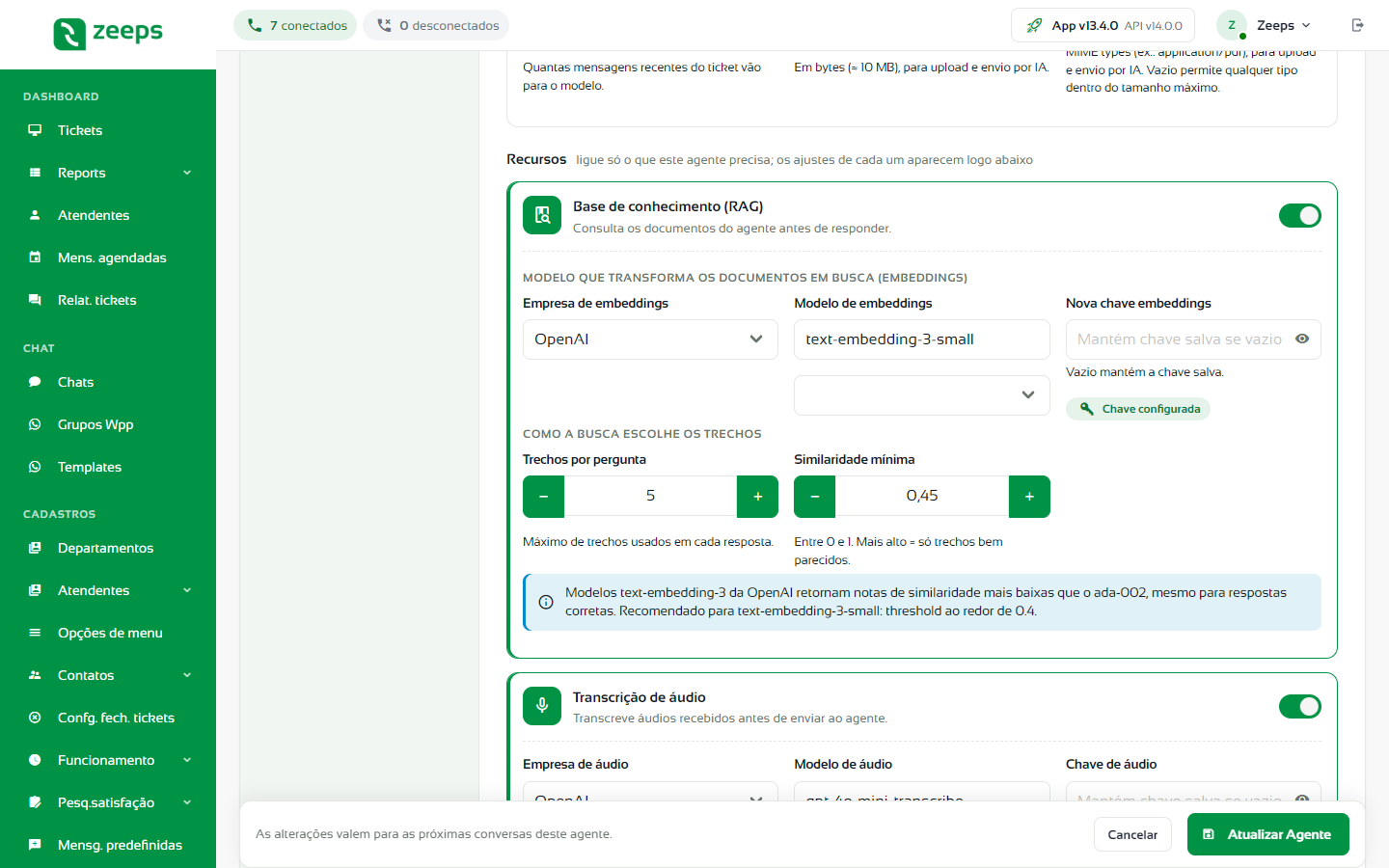This screenshot has height=868, width=1389.
Task: Show the Nova chave embeddings value
Action: pos(1302,339)
